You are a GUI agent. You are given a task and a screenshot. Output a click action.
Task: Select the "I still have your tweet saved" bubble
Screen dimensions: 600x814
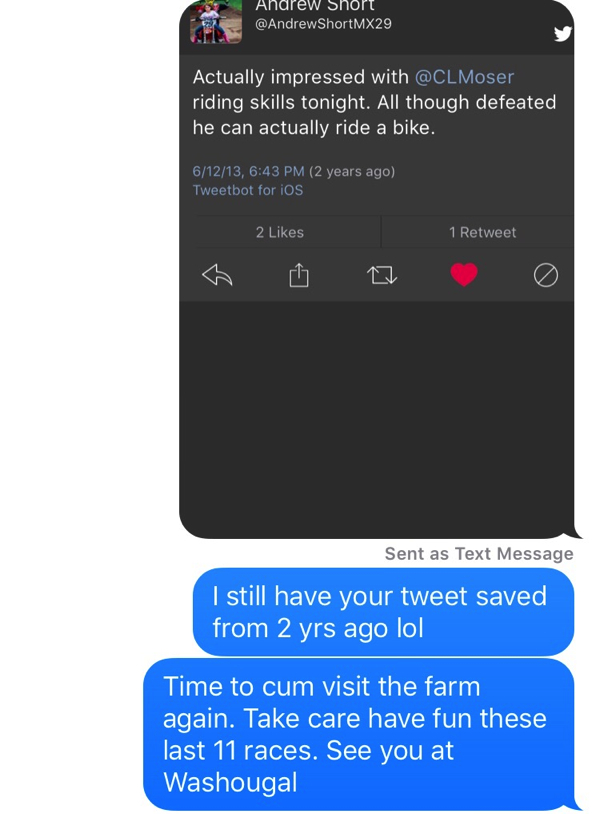coord(383,612)
